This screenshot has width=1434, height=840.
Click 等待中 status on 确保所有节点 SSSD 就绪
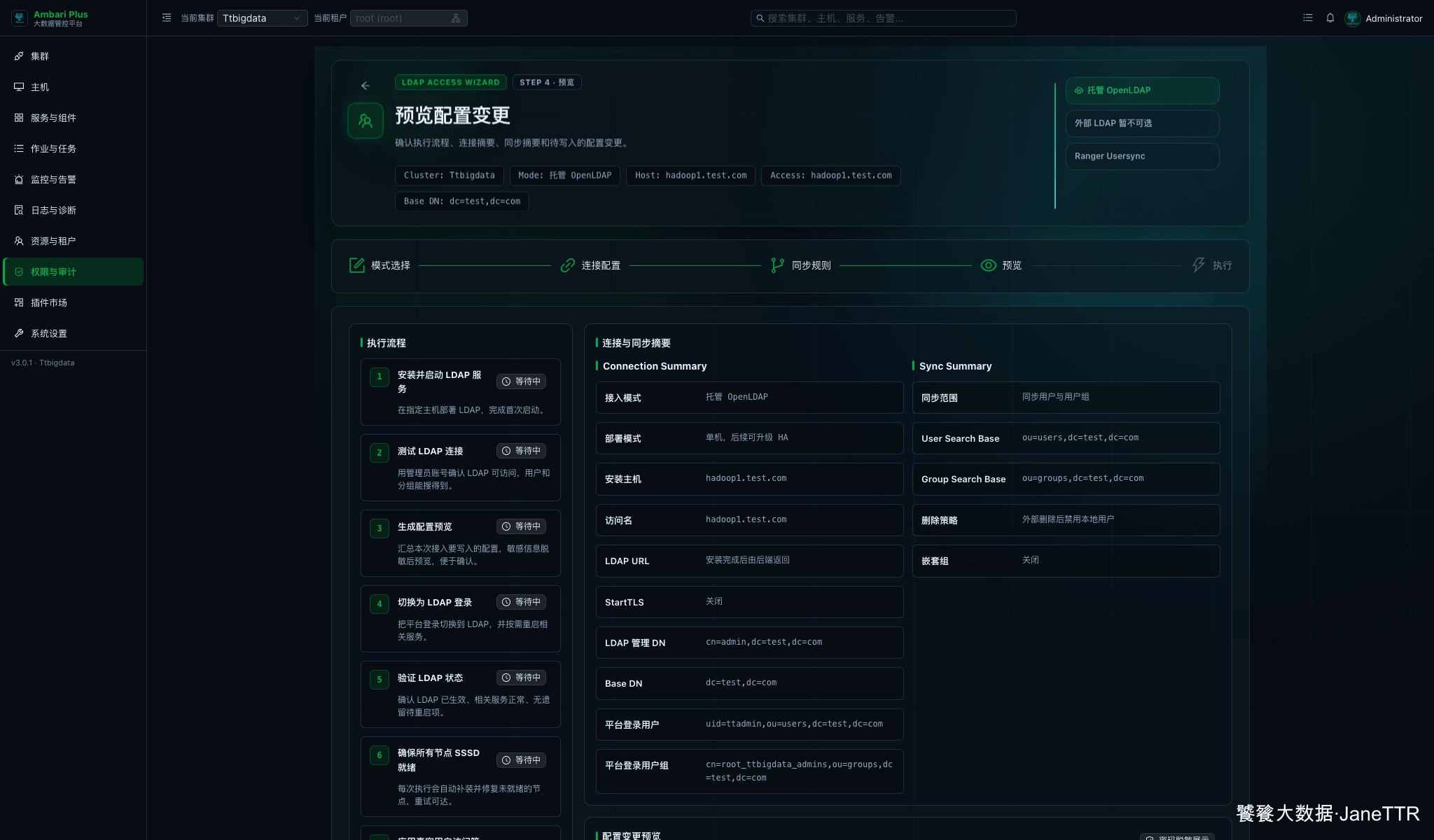coord(522,760)
